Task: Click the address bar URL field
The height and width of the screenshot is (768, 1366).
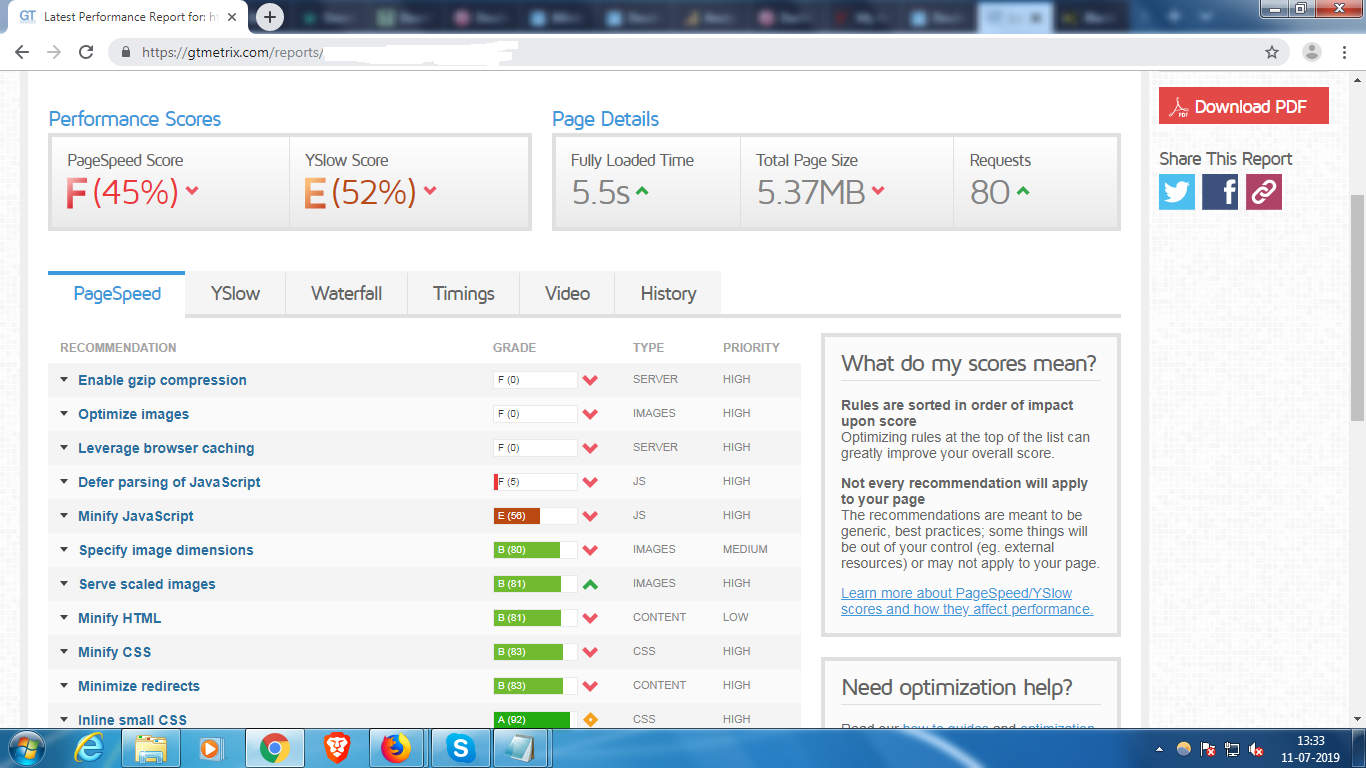Action: [x=690, y=52]
